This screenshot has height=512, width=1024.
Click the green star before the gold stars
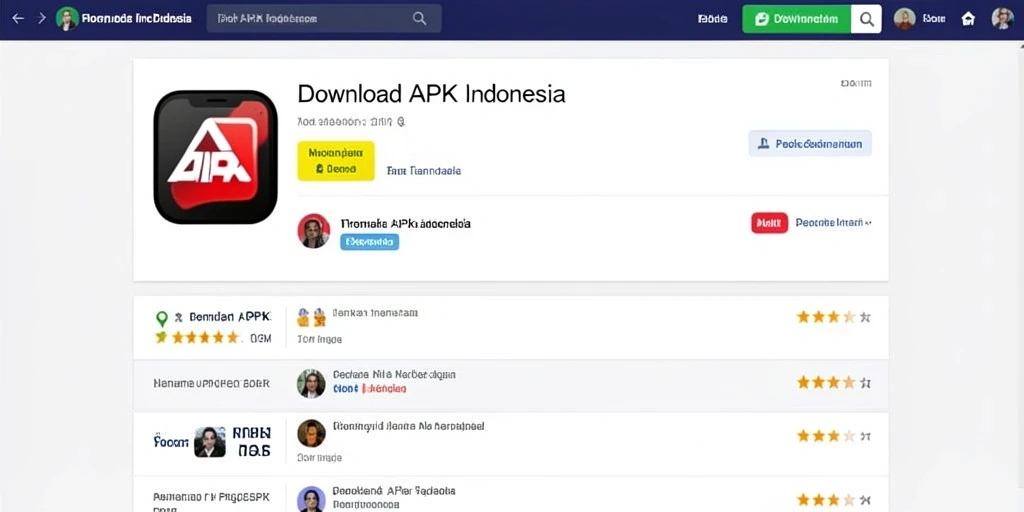coord(161,338)
